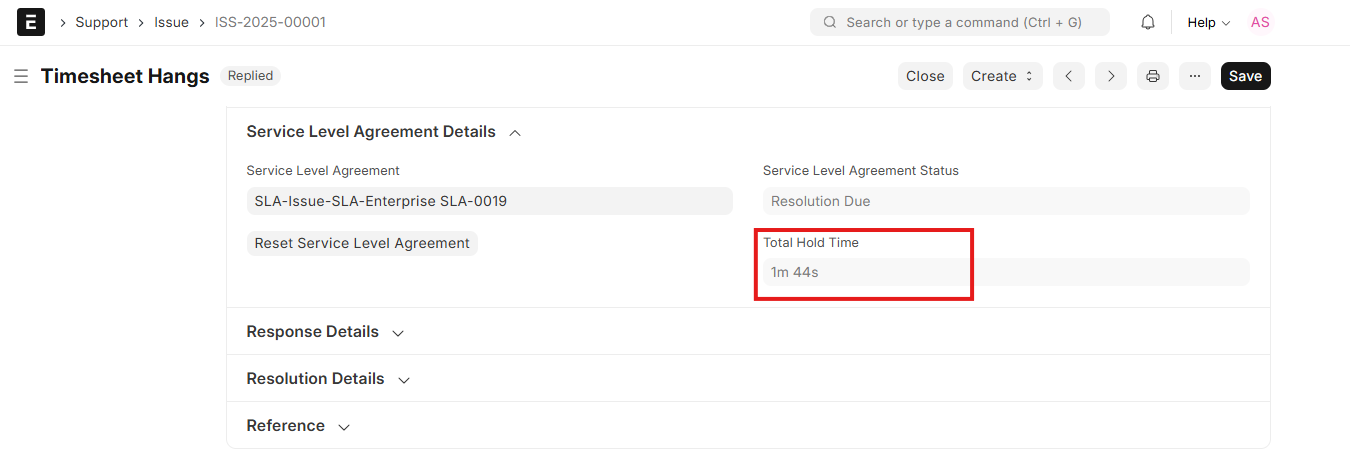Navigate to the Support breadcrumb
The height and width of the screenshot is (461, 1350).
tap(102, 22)
